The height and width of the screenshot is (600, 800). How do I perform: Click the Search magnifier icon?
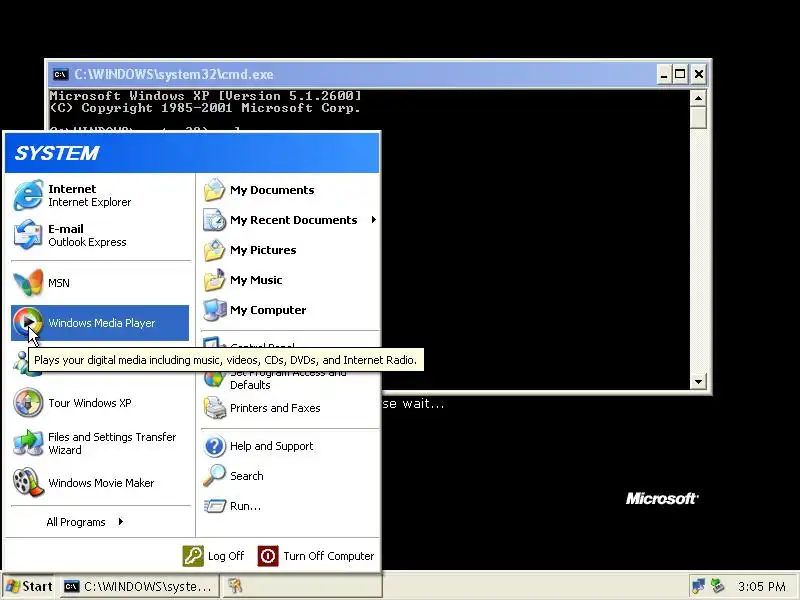click(x=215, y=476)
